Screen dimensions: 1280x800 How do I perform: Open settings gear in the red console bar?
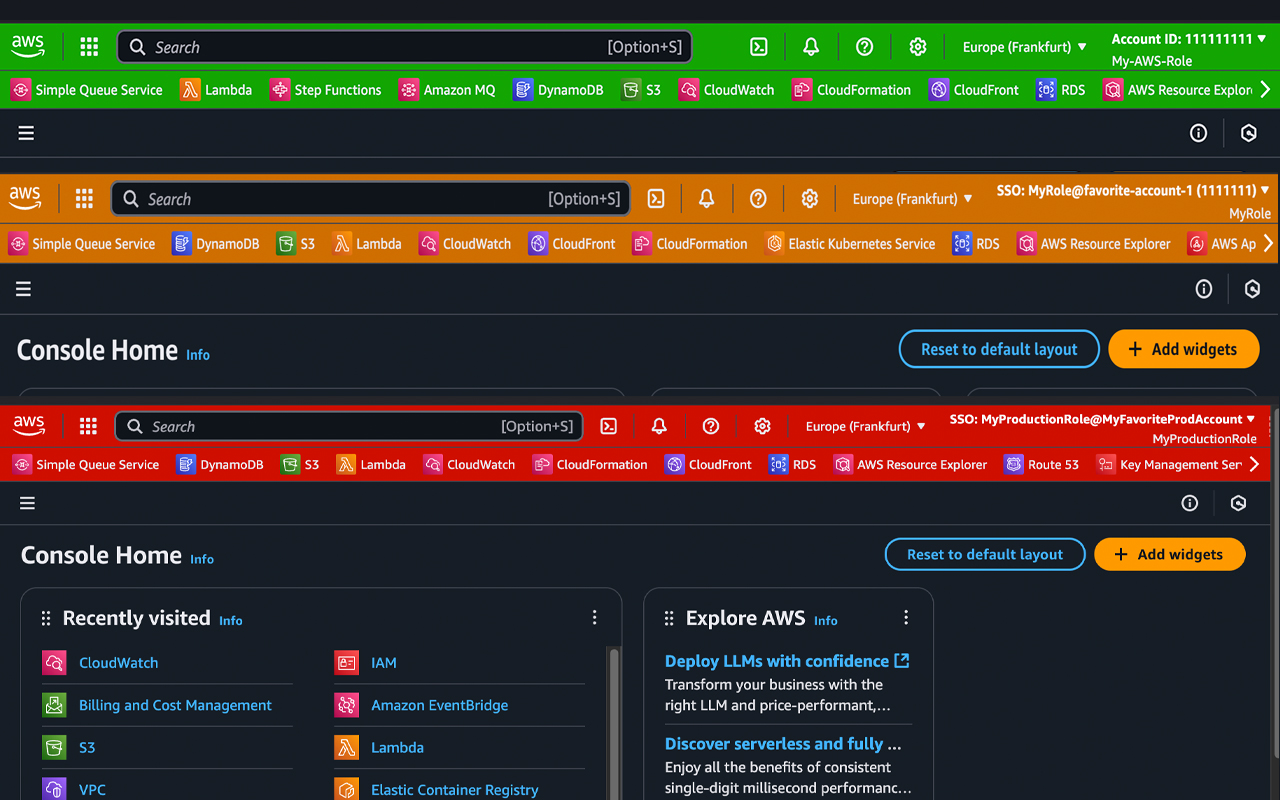click(762, 426)
